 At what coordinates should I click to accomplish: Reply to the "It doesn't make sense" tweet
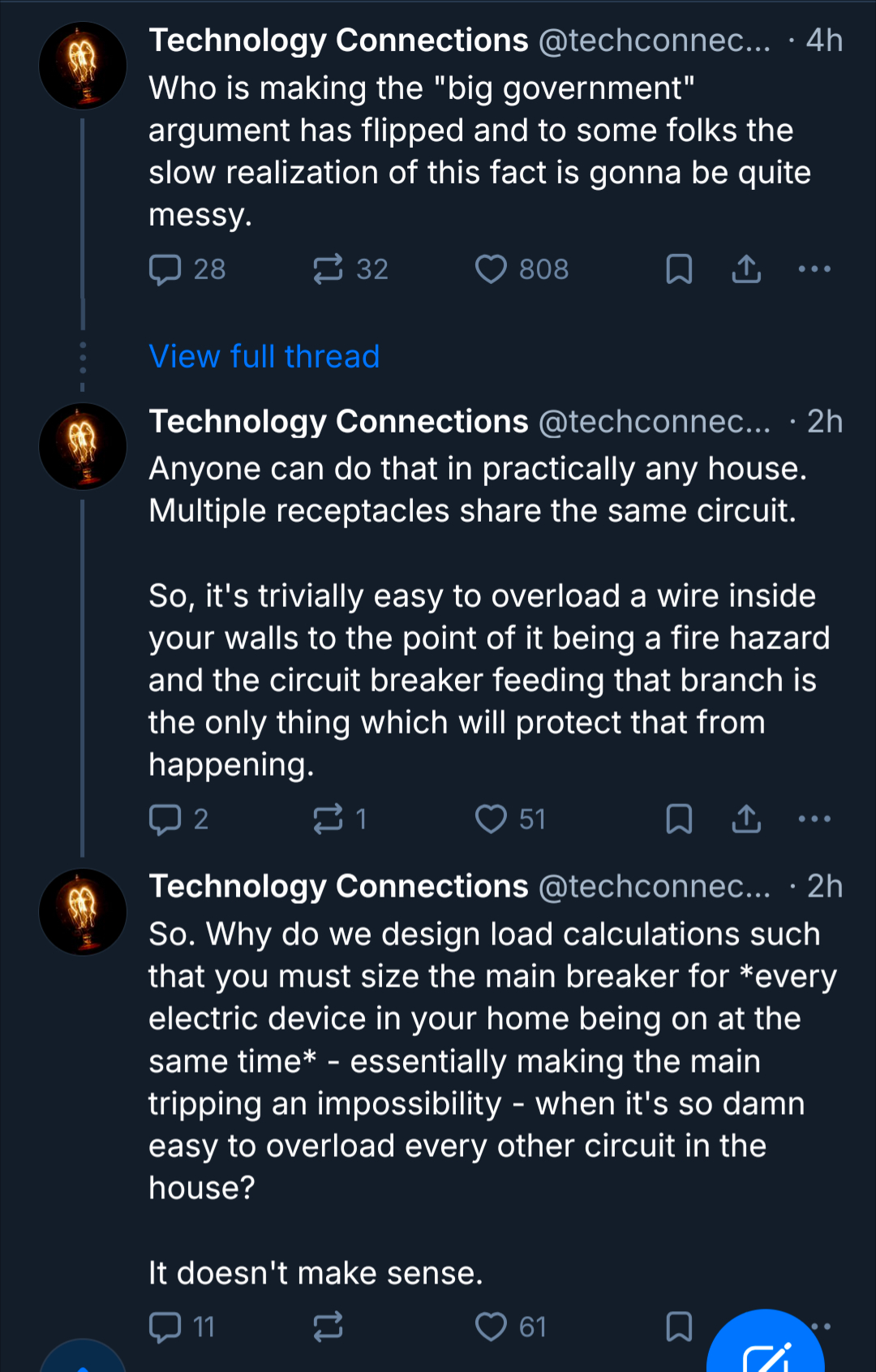pyautogui.click(x=165, y=1327)
